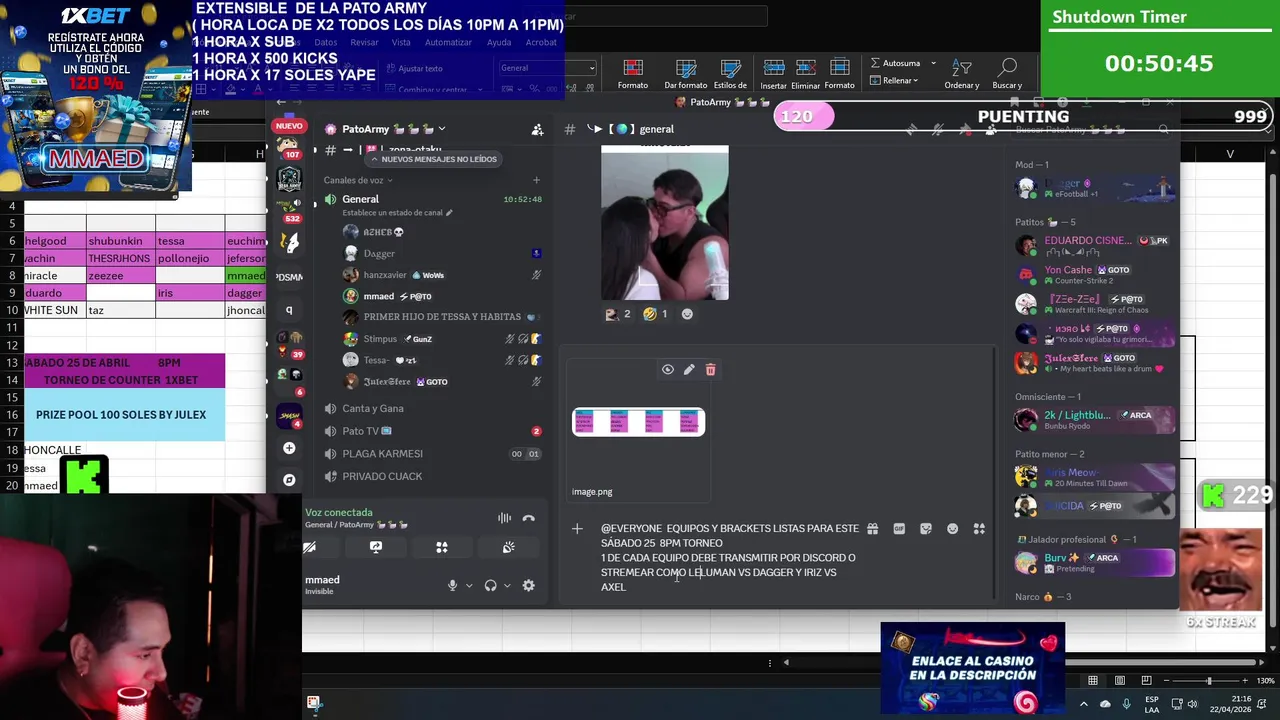Invite people to the PatoArmy server
This screenshot has width=1280, height=720.
[537, 129]
